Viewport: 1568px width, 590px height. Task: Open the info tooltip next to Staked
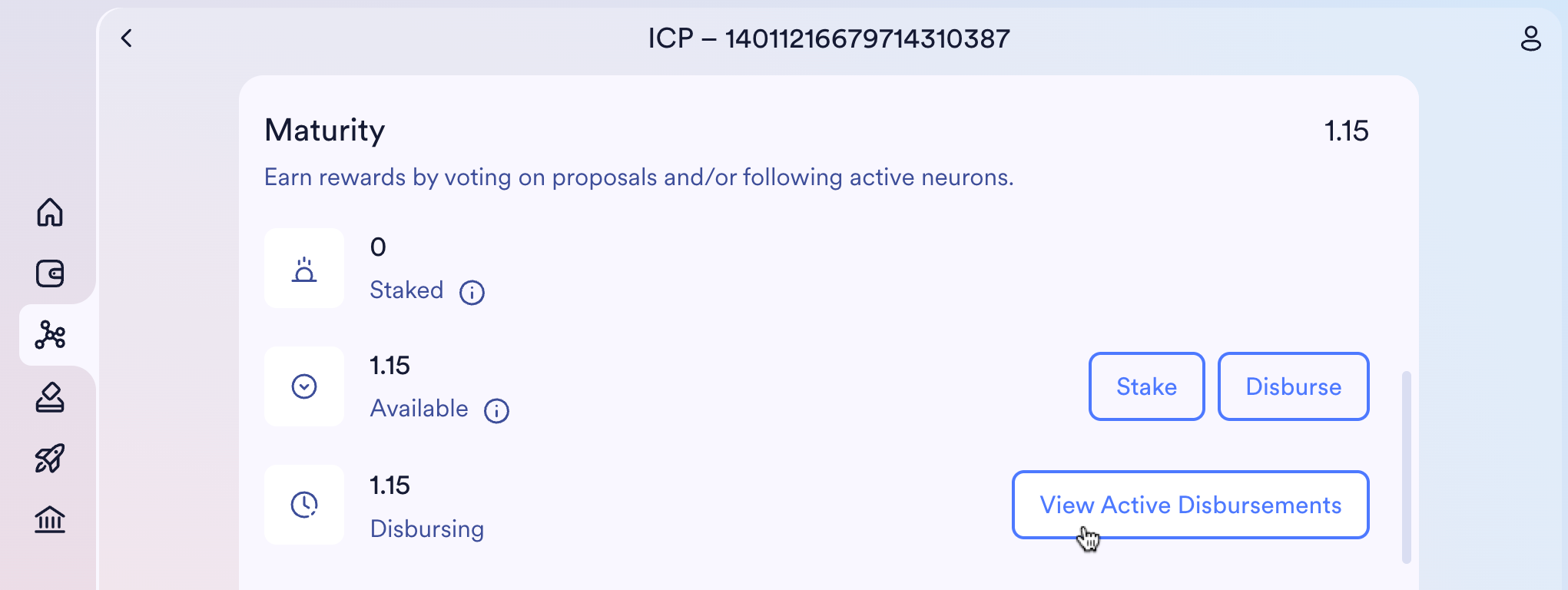[x=472, y=292]
